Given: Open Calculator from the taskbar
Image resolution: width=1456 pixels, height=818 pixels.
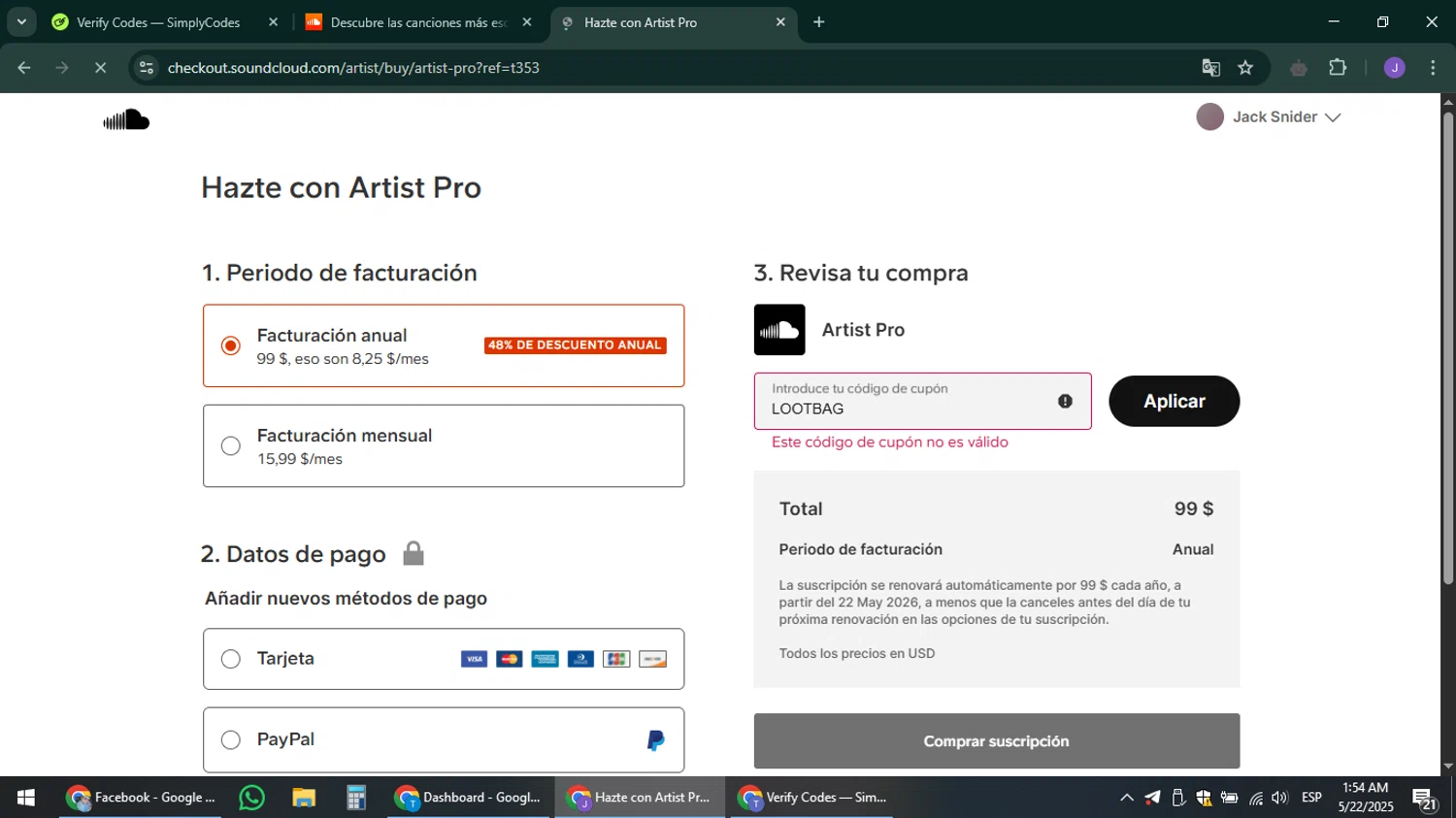Looking at the screenshot, I should (x=356, y=798).
